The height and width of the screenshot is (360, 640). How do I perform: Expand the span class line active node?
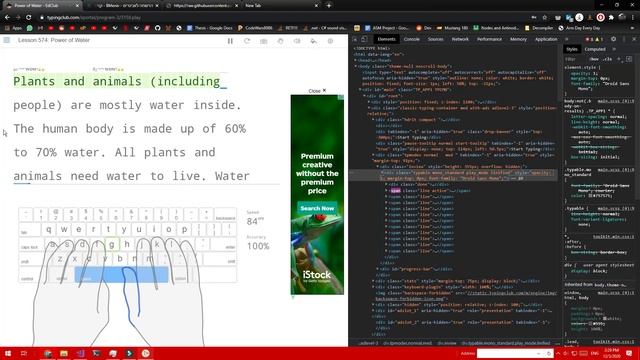(x=386, y=191)
